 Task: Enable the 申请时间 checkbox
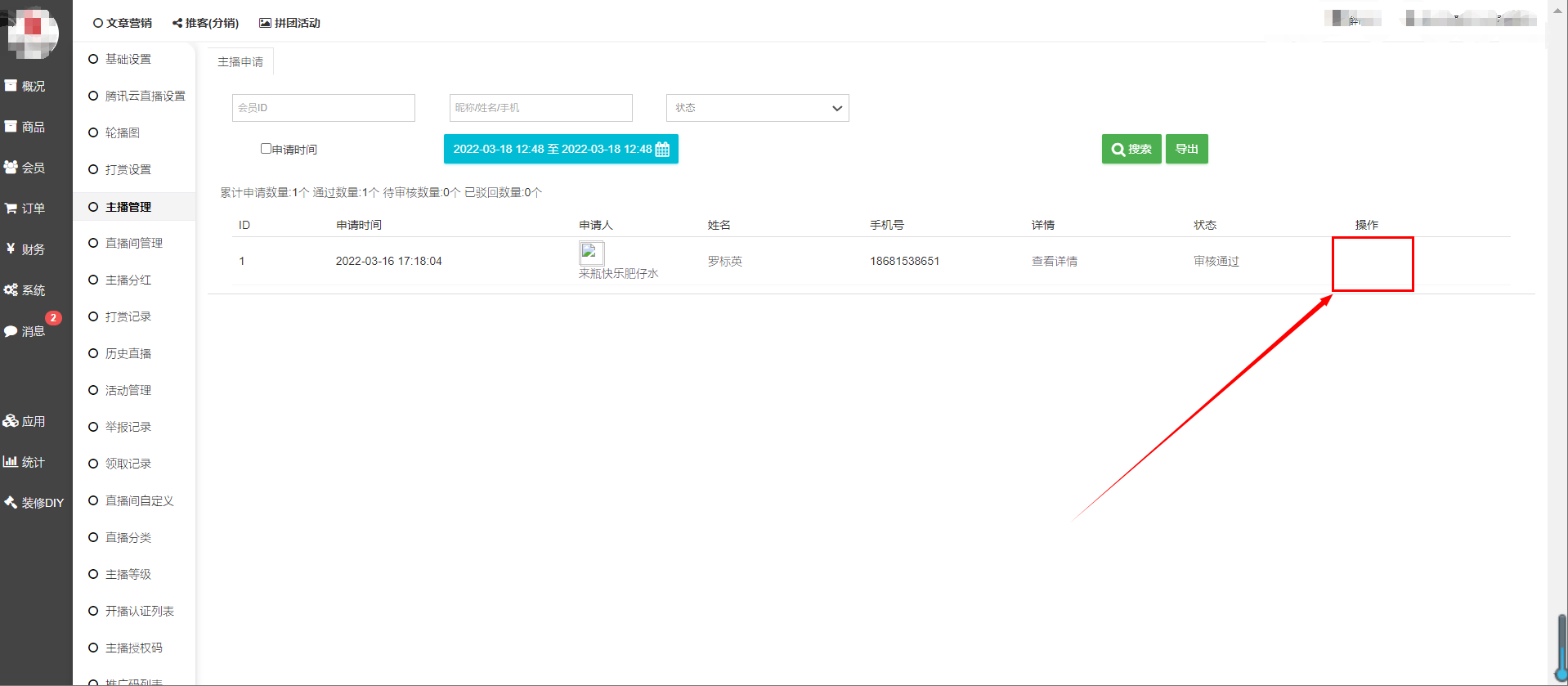(266, 149)
